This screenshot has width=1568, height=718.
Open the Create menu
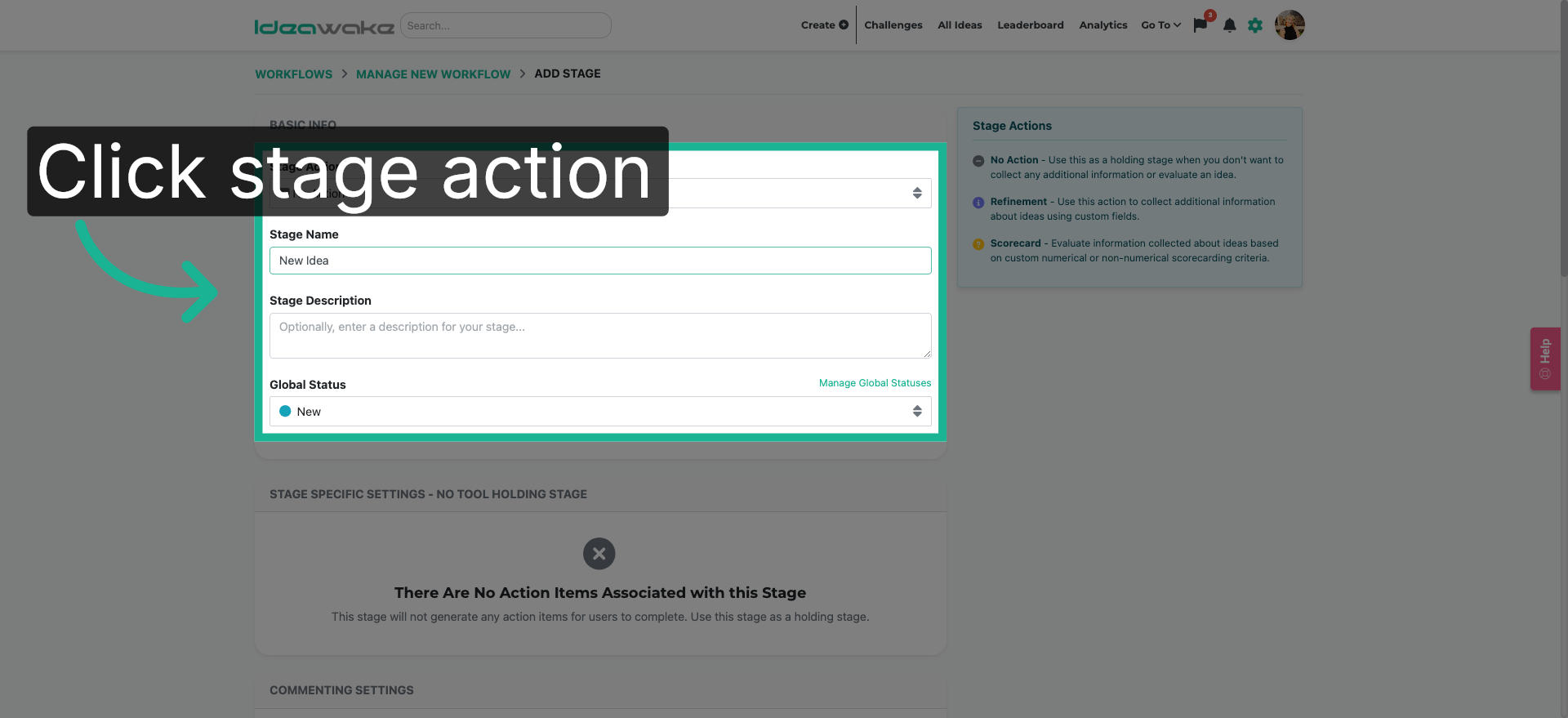click(x=824, y=25)
